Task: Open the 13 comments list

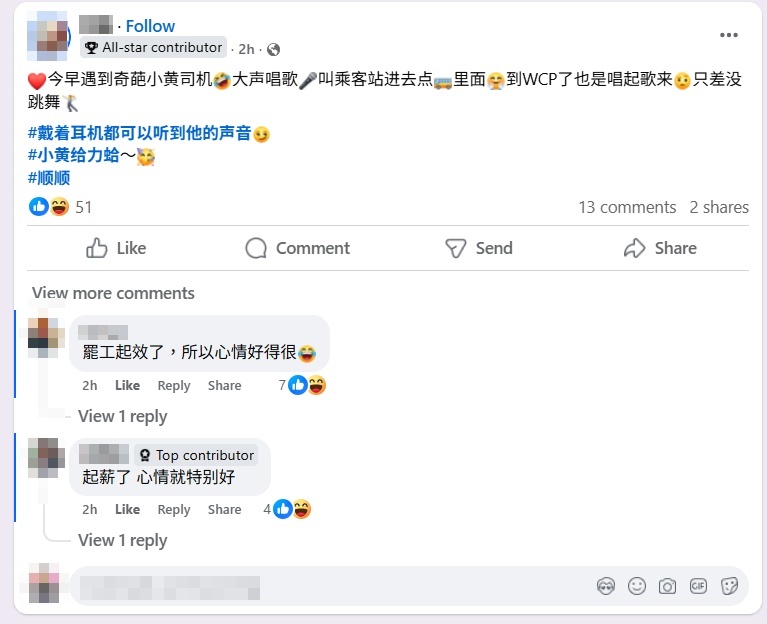Action: pyautogui.click(x=627, y=207)
